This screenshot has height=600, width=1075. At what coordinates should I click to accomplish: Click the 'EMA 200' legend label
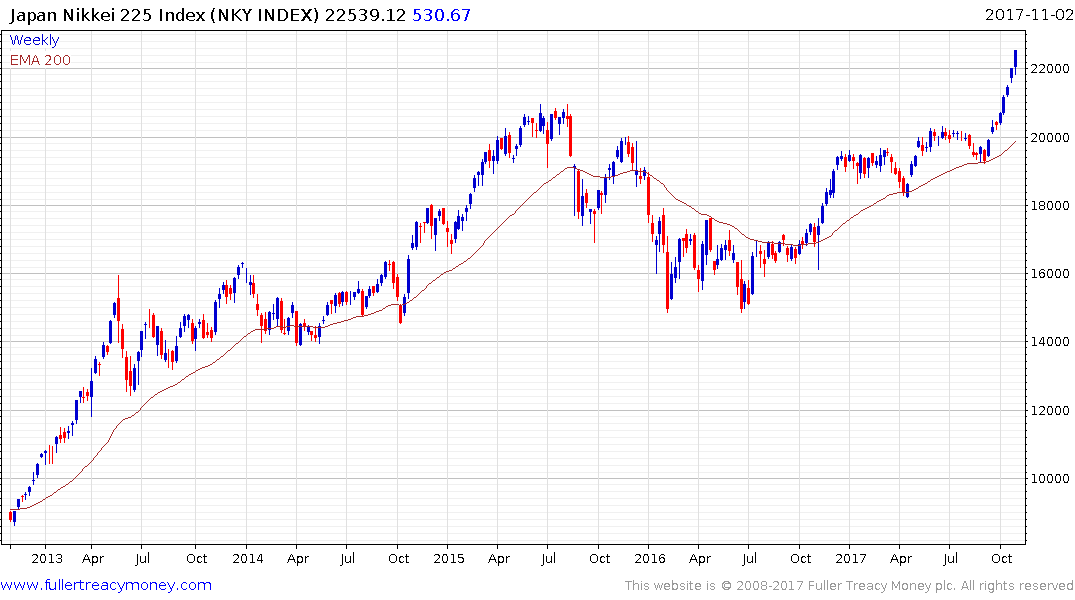40,60
